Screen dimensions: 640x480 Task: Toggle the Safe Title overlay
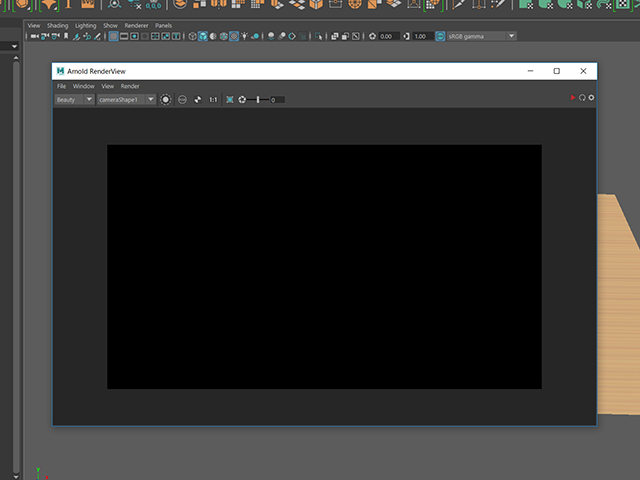click(176, 36)
